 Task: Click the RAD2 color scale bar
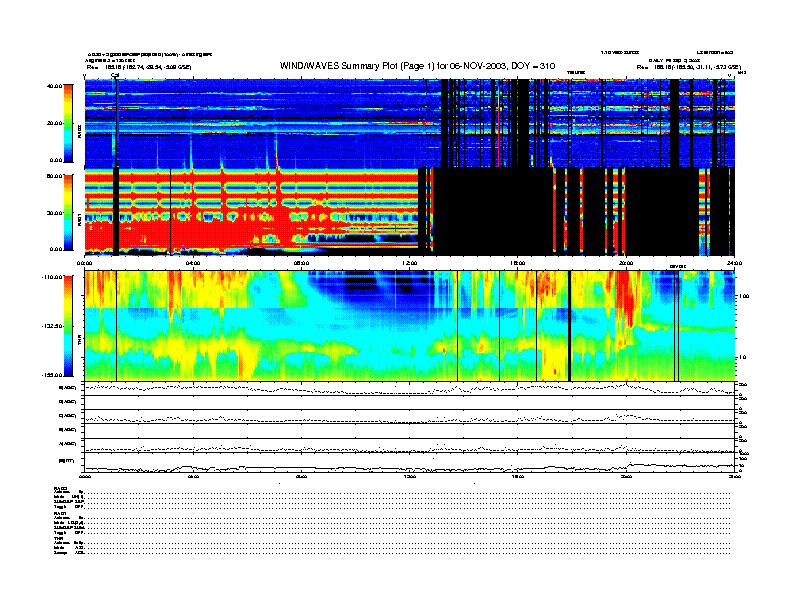click(x=68, y=124)
